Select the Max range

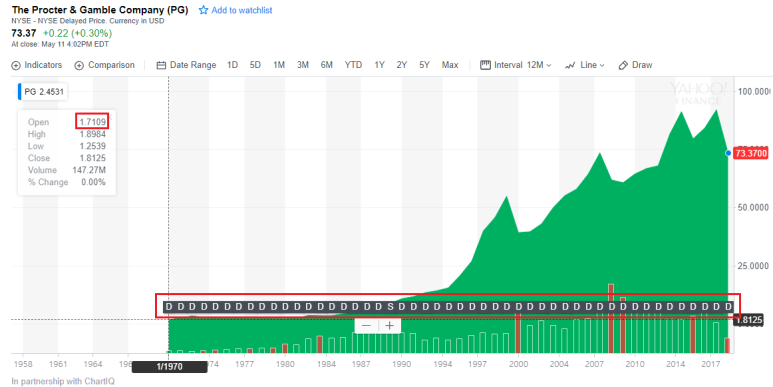(x=450, y=65)
